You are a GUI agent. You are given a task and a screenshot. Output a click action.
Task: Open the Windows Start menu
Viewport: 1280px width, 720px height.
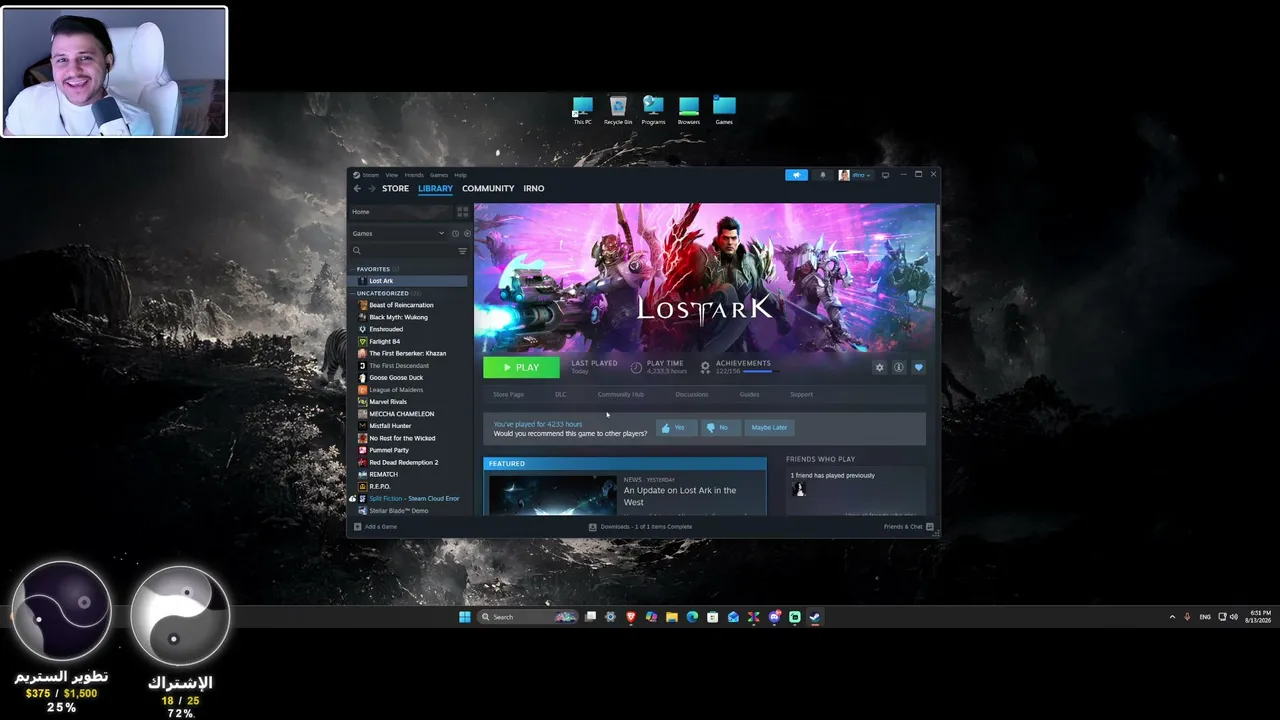coord(465,617)
